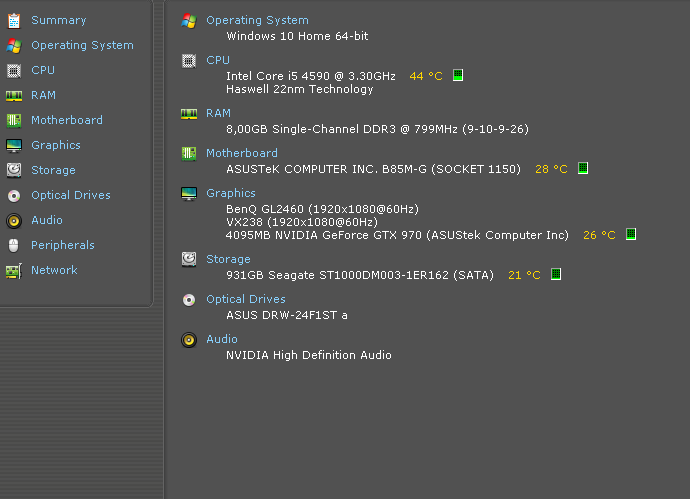This screenshot has height=499, width=690.
Task: Click the Optical Drives disc icon in summary pane
Action: click(x=189, y=300)
